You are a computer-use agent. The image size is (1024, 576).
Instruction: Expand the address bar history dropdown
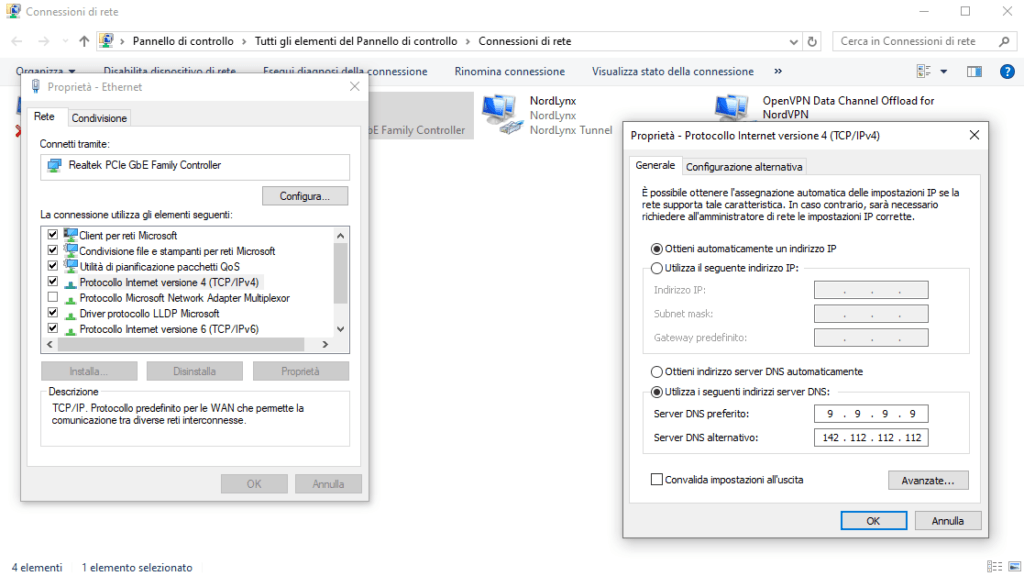pos(793,41)
